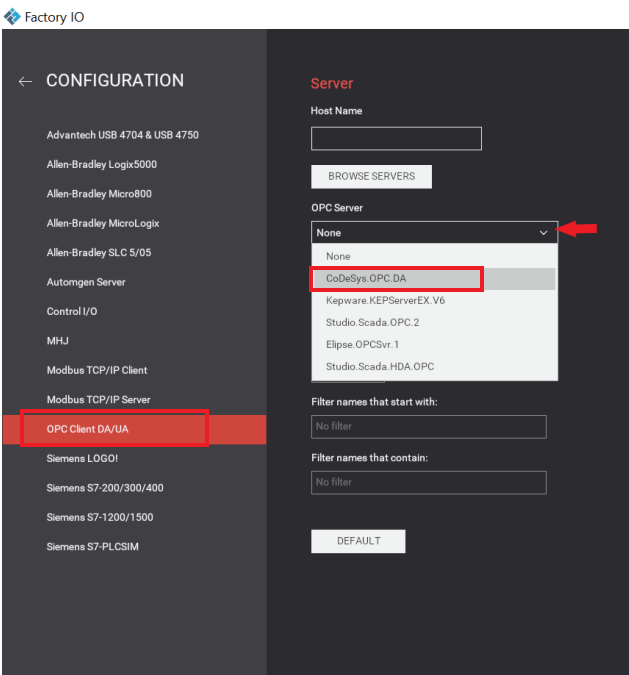Viewport: 629px width, 675px height.
Task: Choose Elipse.OPCSvr.1 from dropdown
Action: [364, 344]
